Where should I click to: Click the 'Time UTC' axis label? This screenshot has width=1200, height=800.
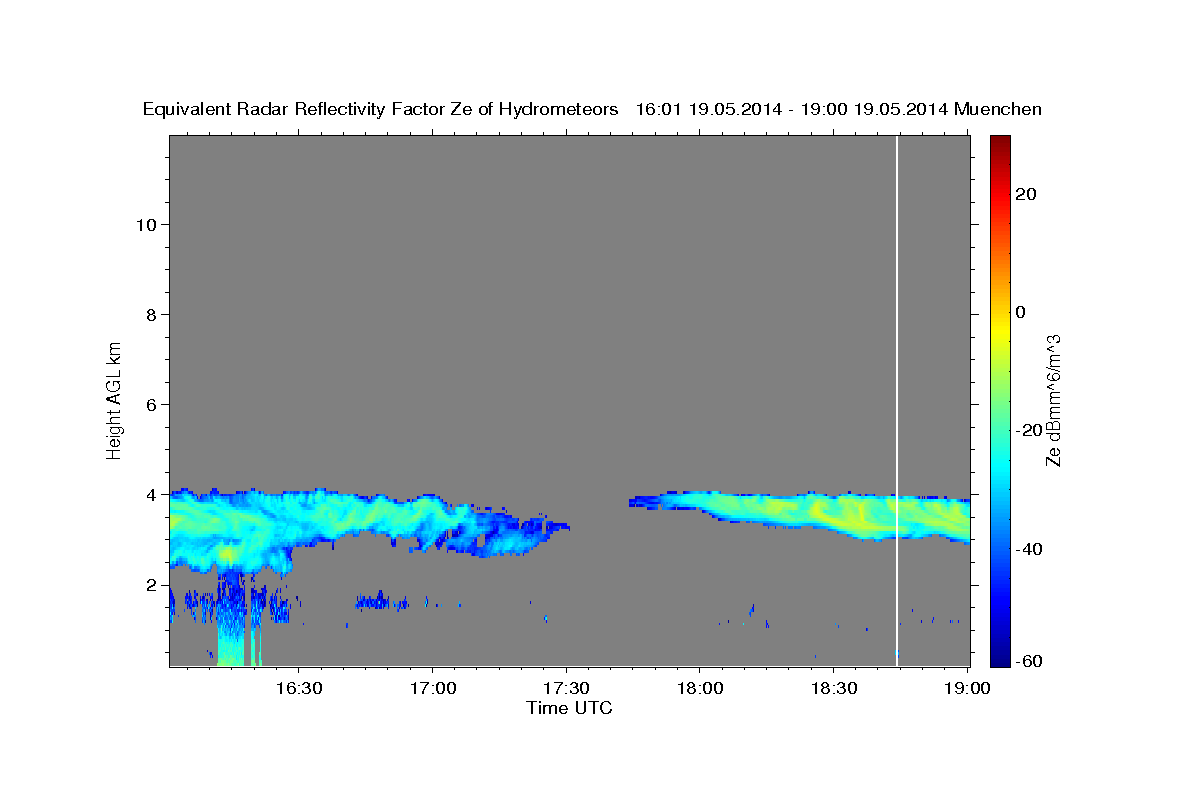tap(569, 708)
